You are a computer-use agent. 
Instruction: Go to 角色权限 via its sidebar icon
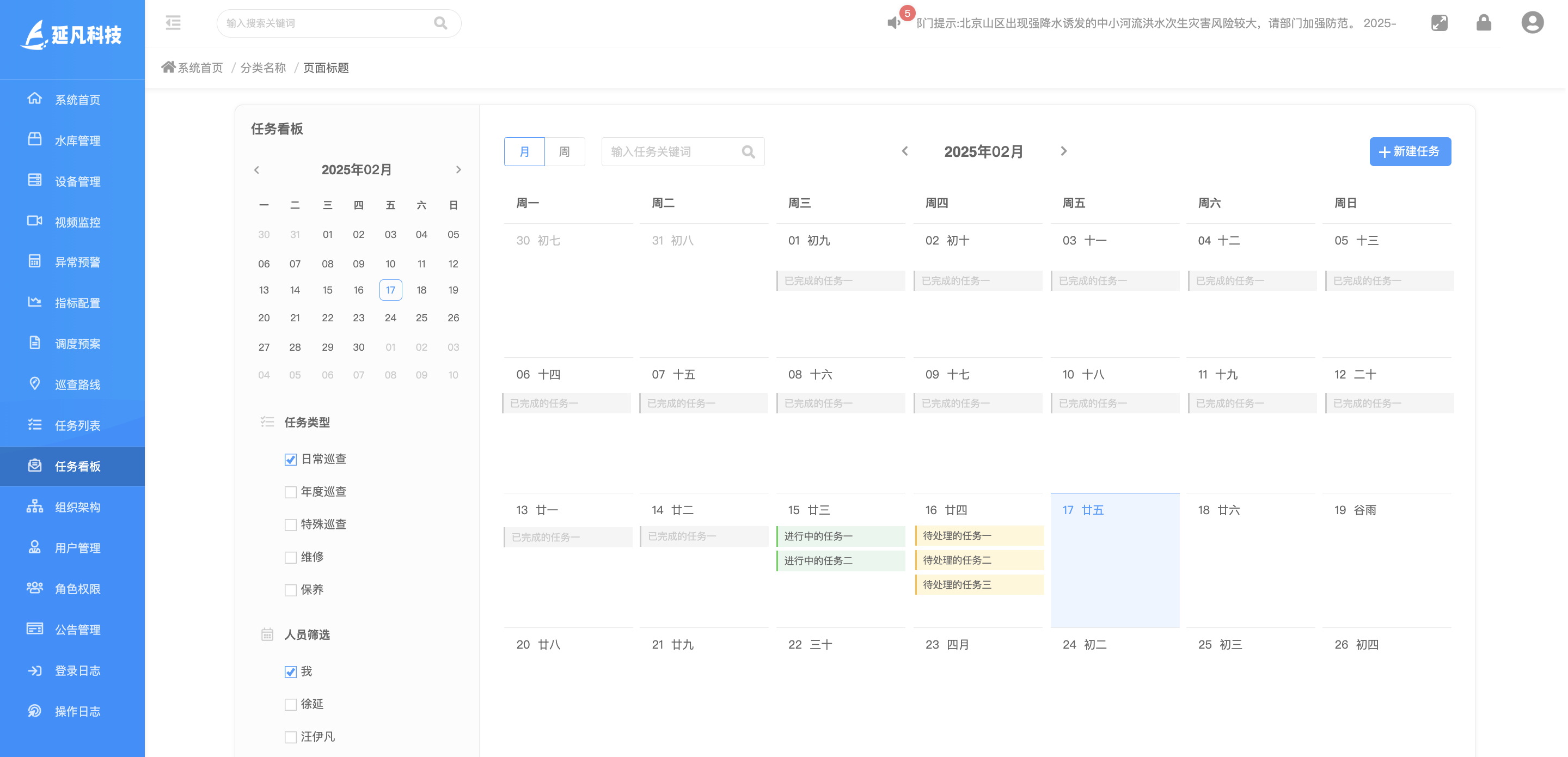pyautogui.click(x=35, y=588)
